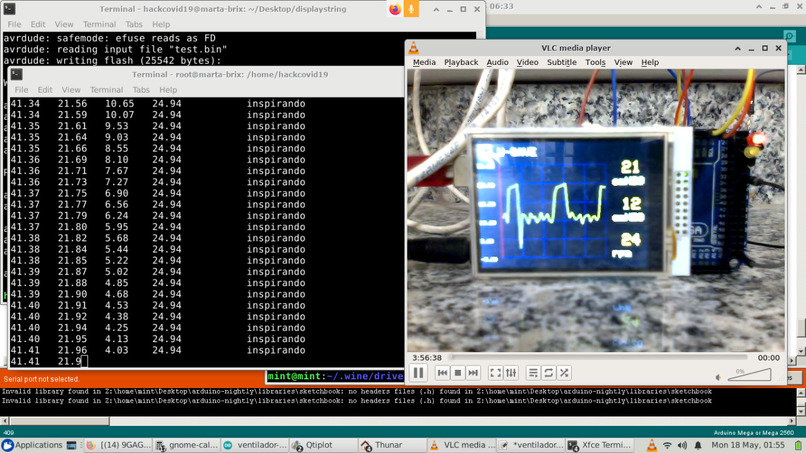Image resolution: width=806 pixels, height=453 pixels.
Task: Switch to Xfce Terminal taskbar button
Action: 599,445
